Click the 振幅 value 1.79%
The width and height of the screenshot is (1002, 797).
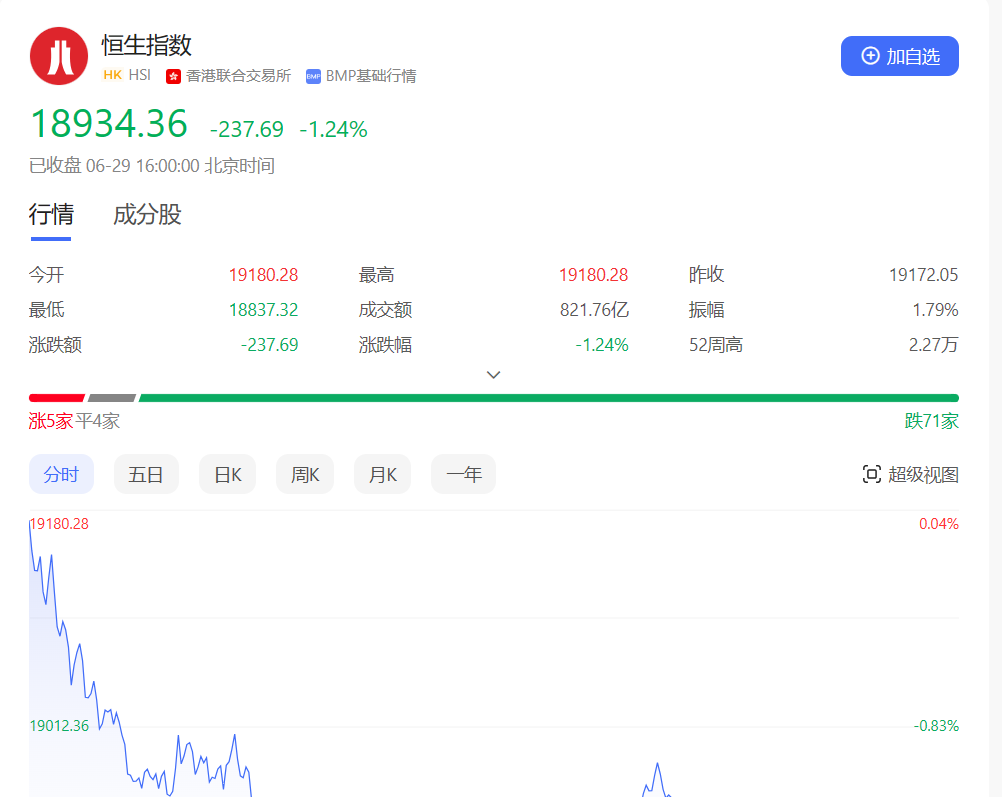click(x=935, y=310)
